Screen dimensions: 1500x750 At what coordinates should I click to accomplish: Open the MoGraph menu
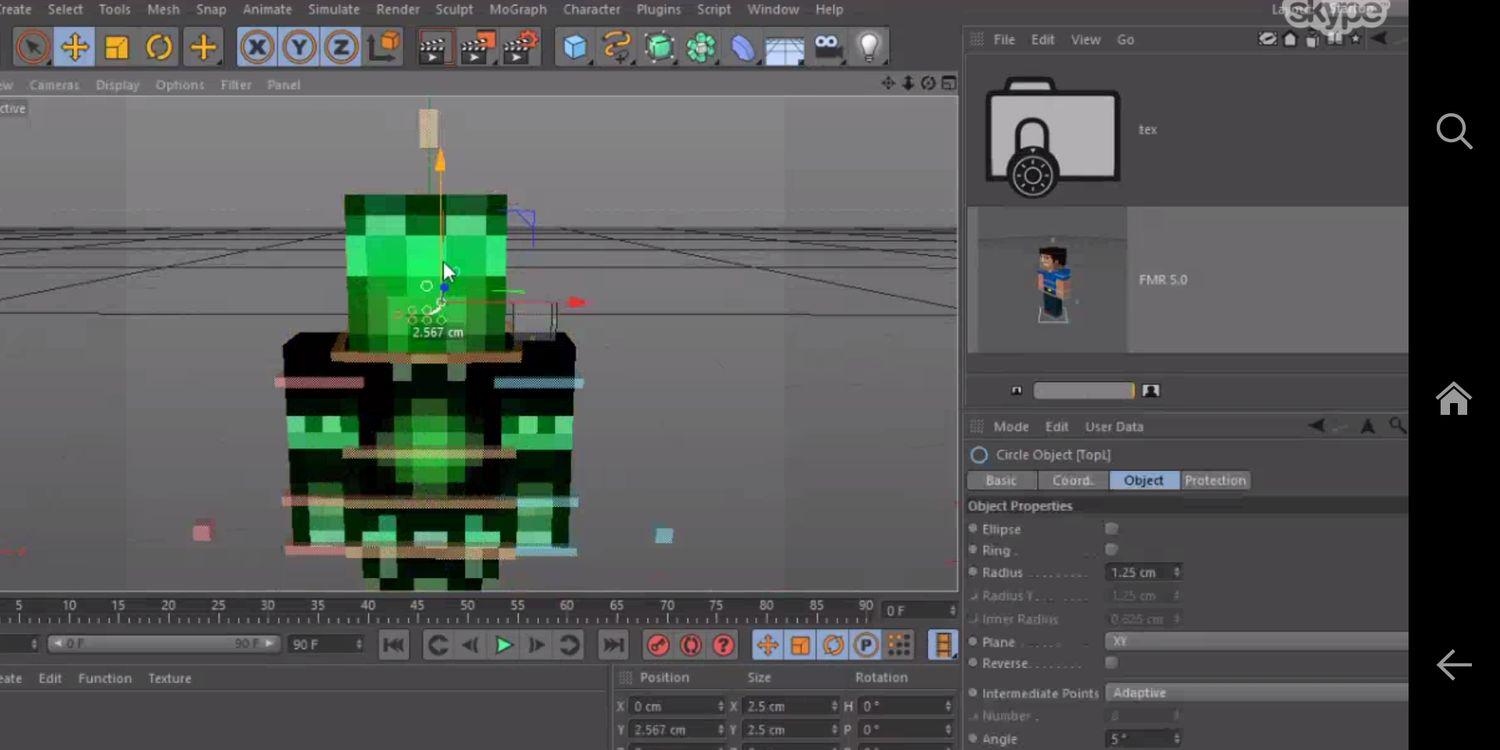[518, 9]
